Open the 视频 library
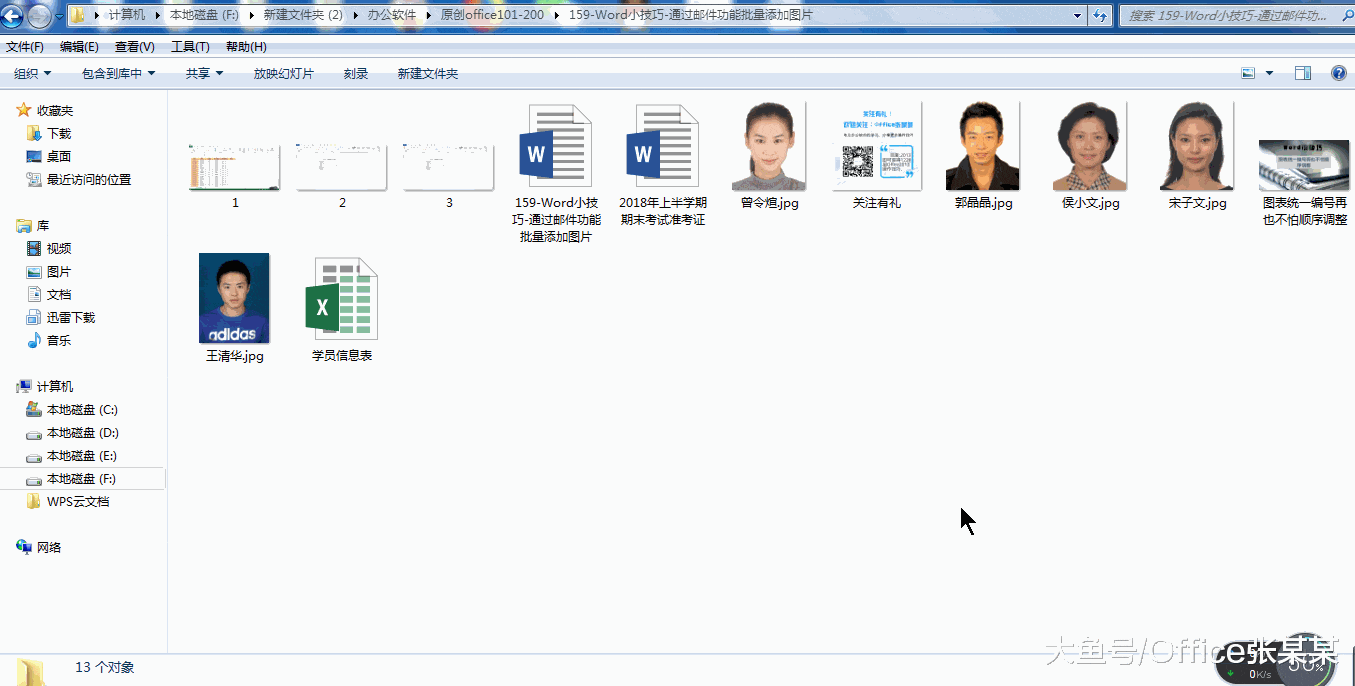The width and height of the screenshot is (1355, 686). [59, 248]
